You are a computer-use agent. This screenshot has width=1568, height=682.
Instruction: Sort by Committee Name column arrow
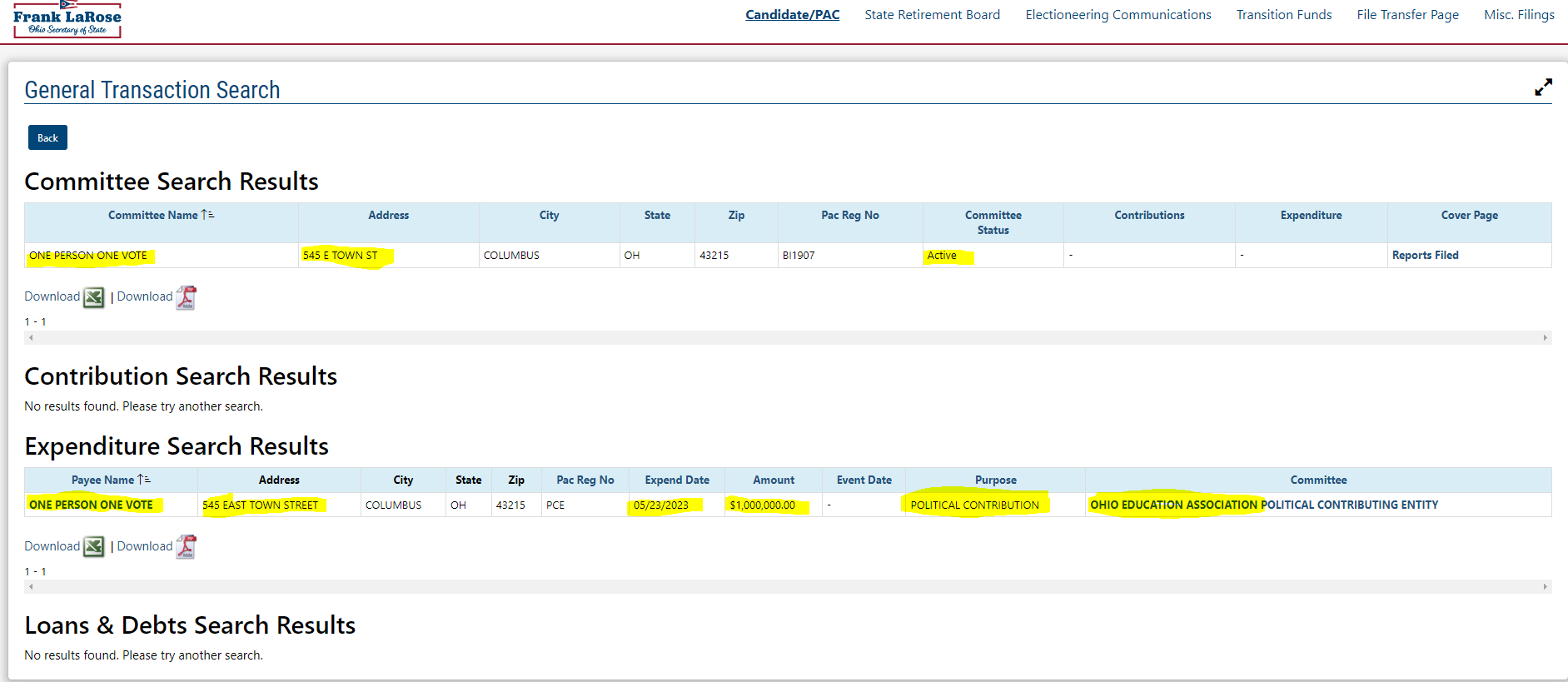tap(207, 215)
